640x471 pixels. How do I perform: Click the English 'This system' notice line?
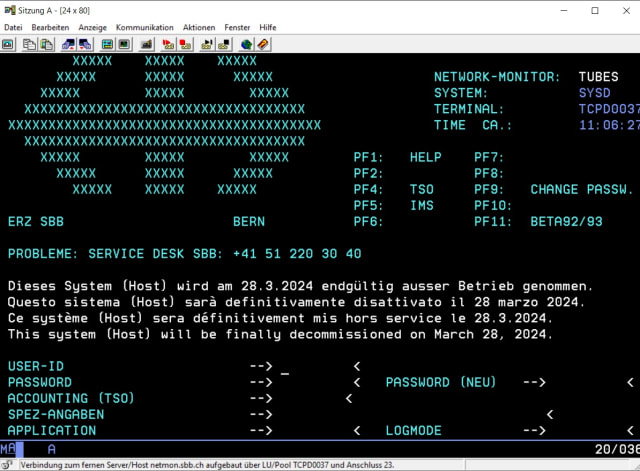tap(280, 334)
